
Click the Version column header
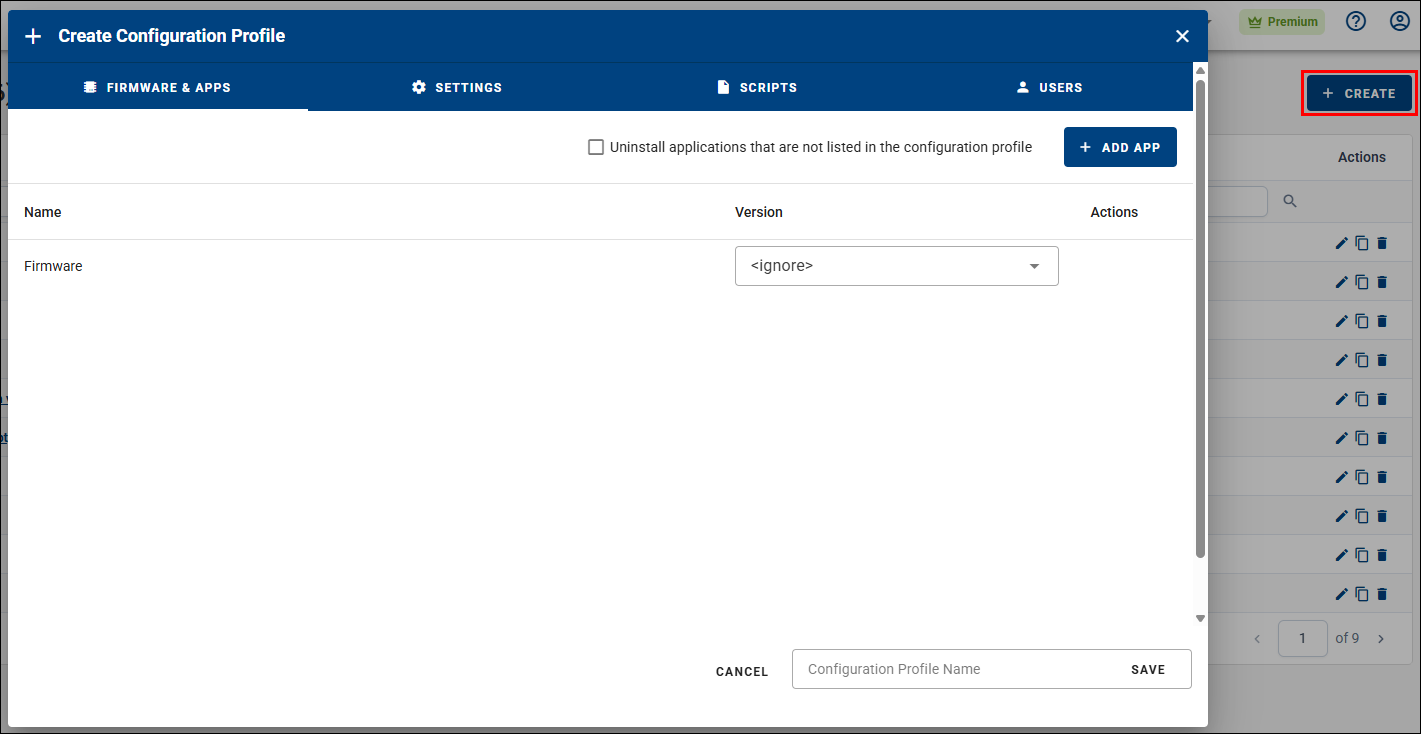[759, 212]
